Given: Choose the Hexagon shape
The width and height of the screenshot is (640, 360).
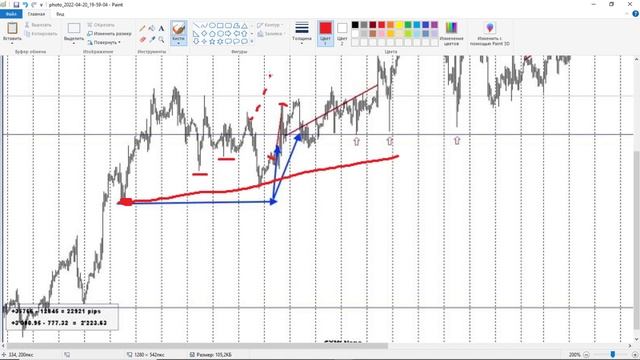Looking at the screenshot, I should 220,33.
